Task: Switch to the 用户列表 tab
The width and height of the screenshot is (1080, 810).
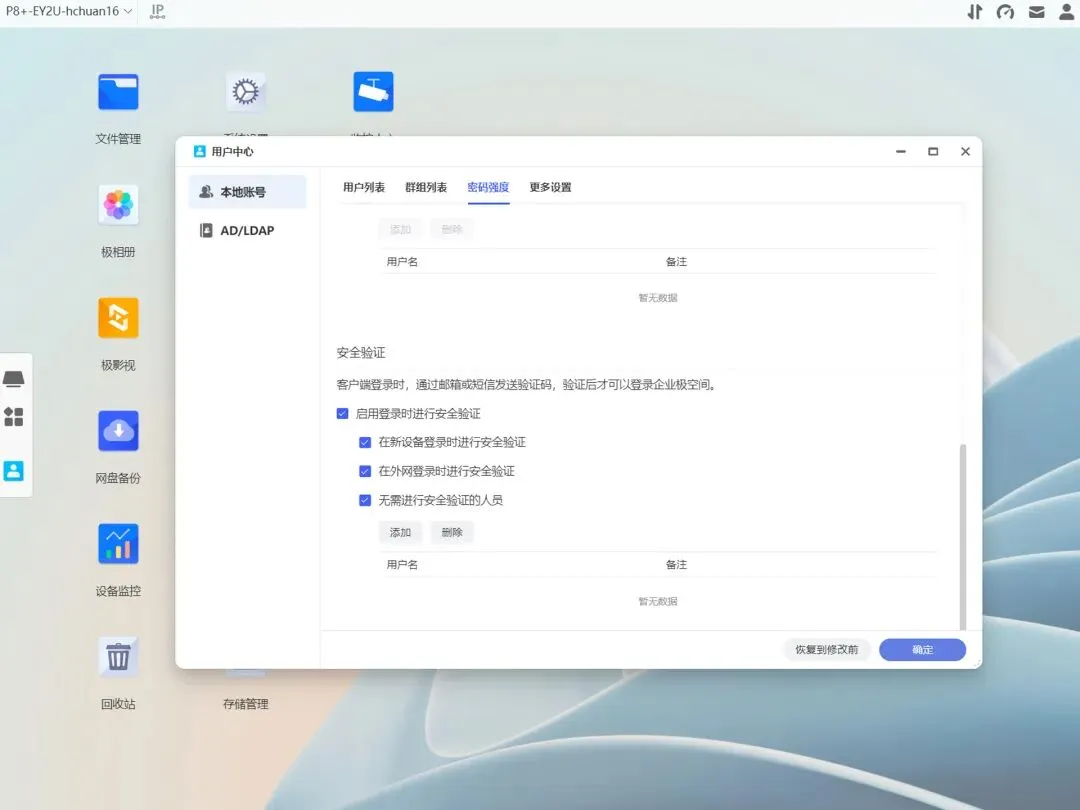Action: [364, 187]
